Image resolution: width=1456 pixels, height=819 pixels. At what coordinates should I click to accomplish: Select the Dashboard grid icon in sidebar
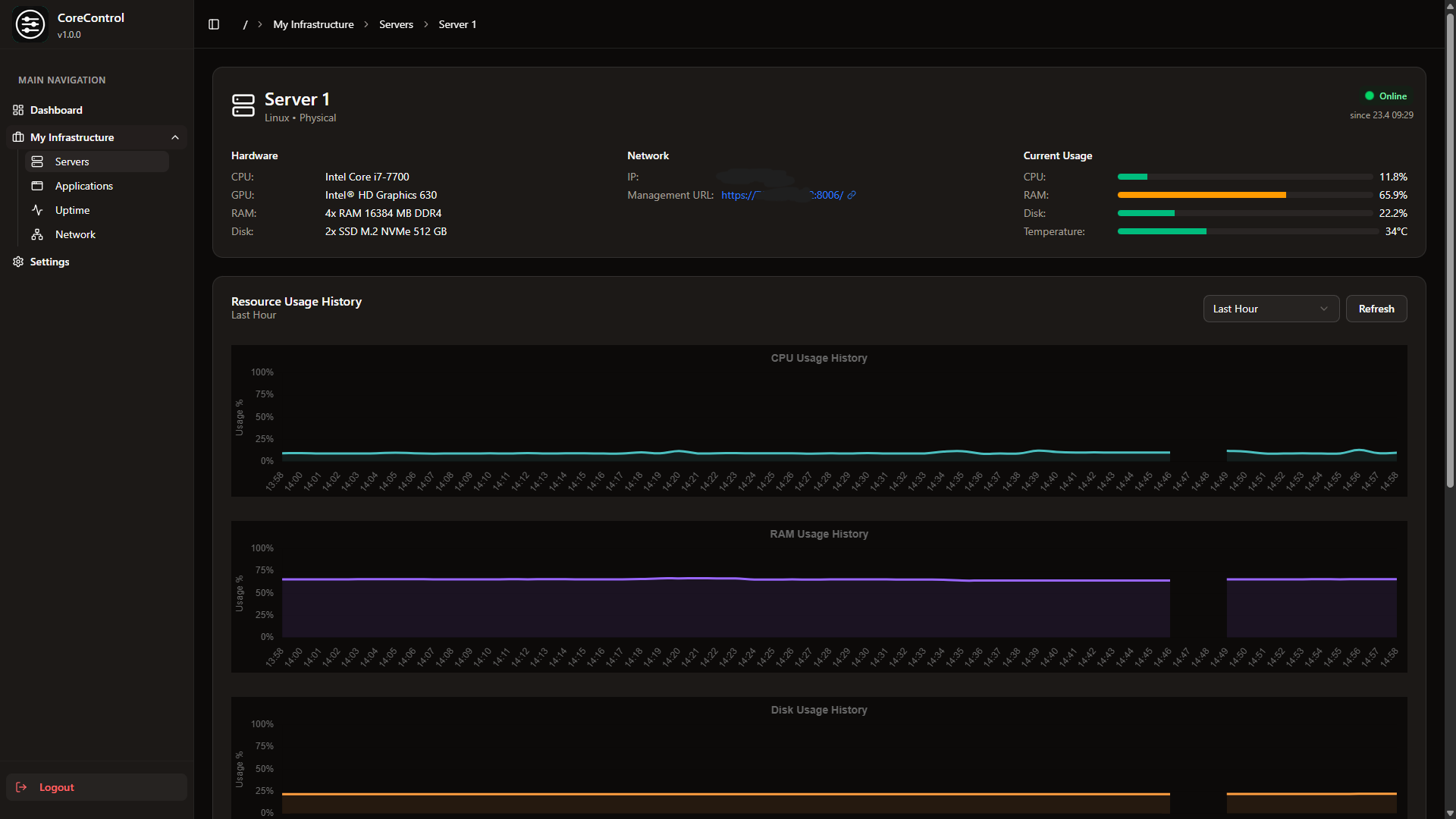click(18, 110)
